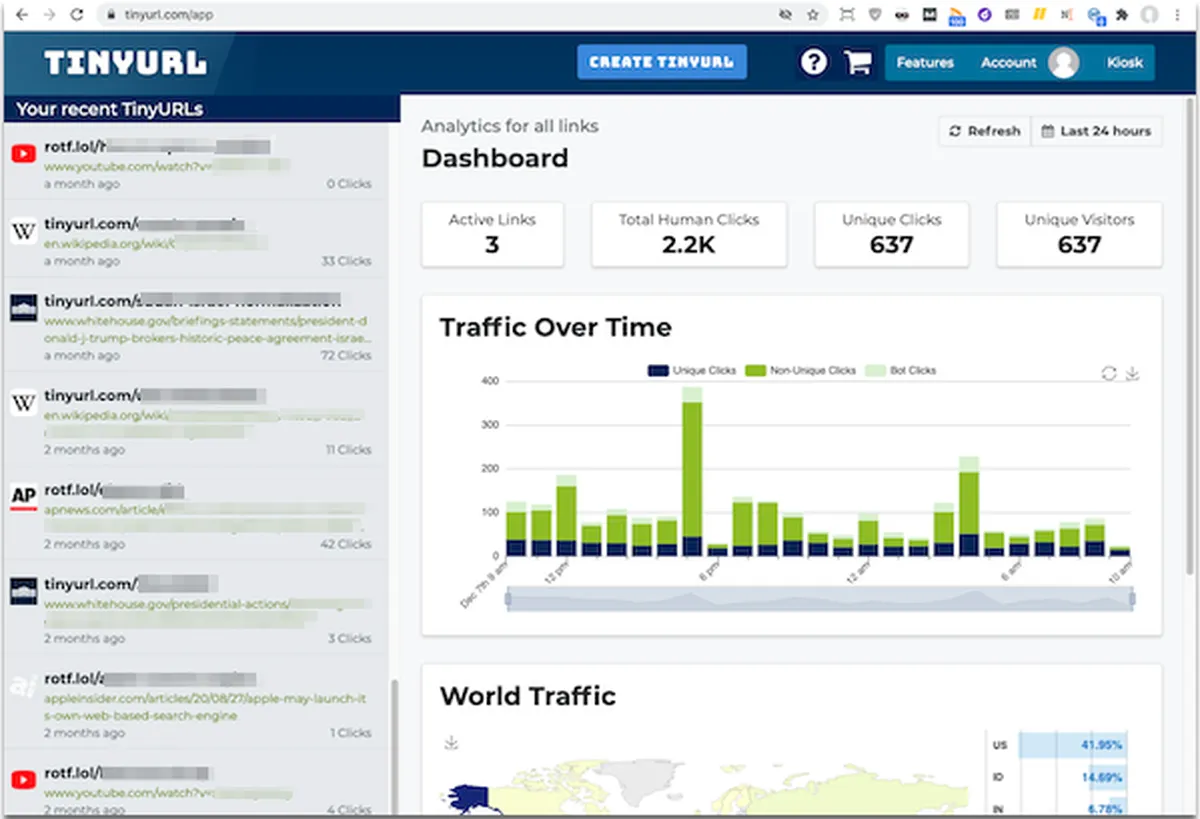The height and width of the screenshot is (819, 1200).
Task: Download the World Traffic map
Action: click(x=451, y=742)
